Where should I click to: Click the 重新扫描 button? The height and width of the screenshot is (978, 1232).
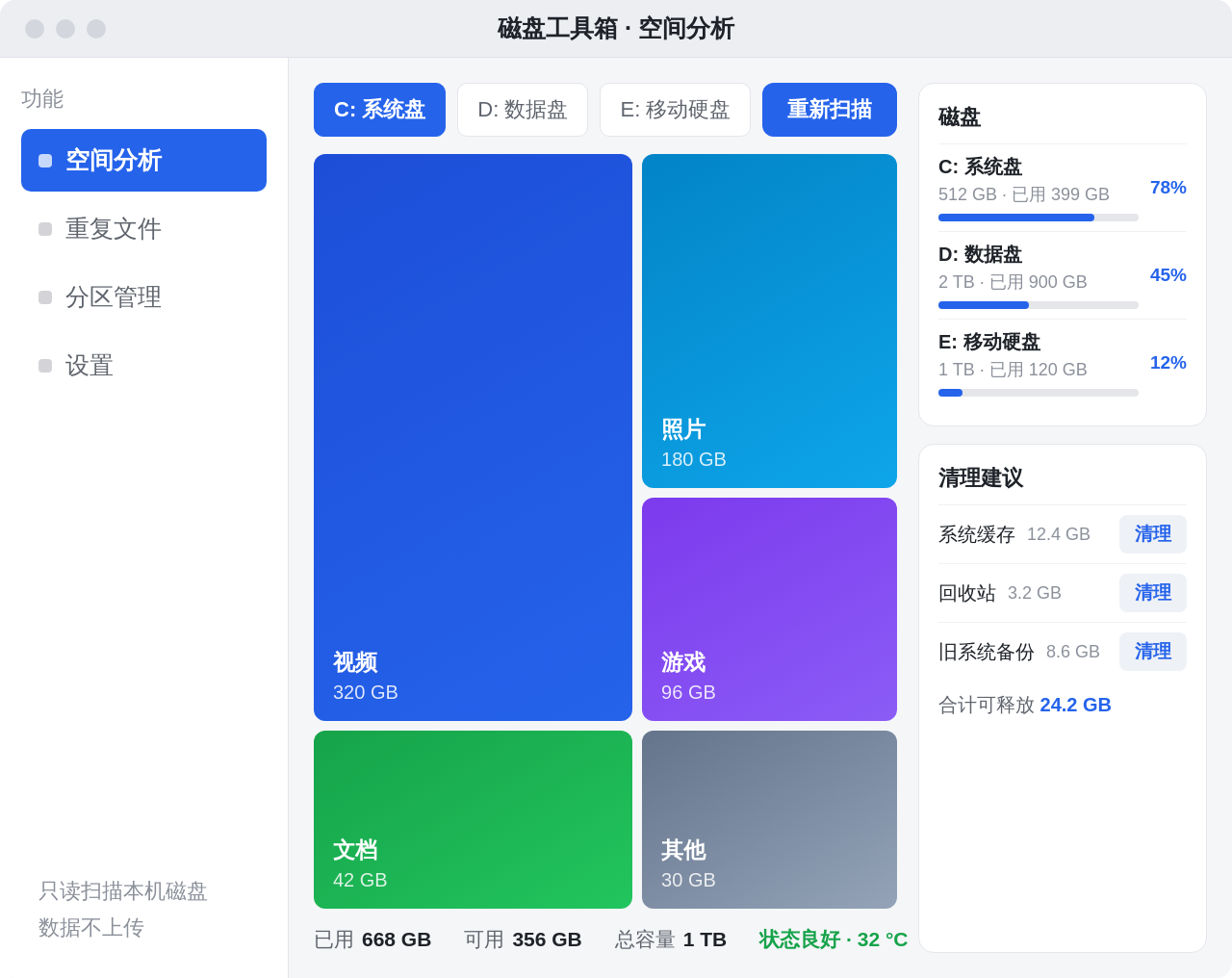coord(830,110)
